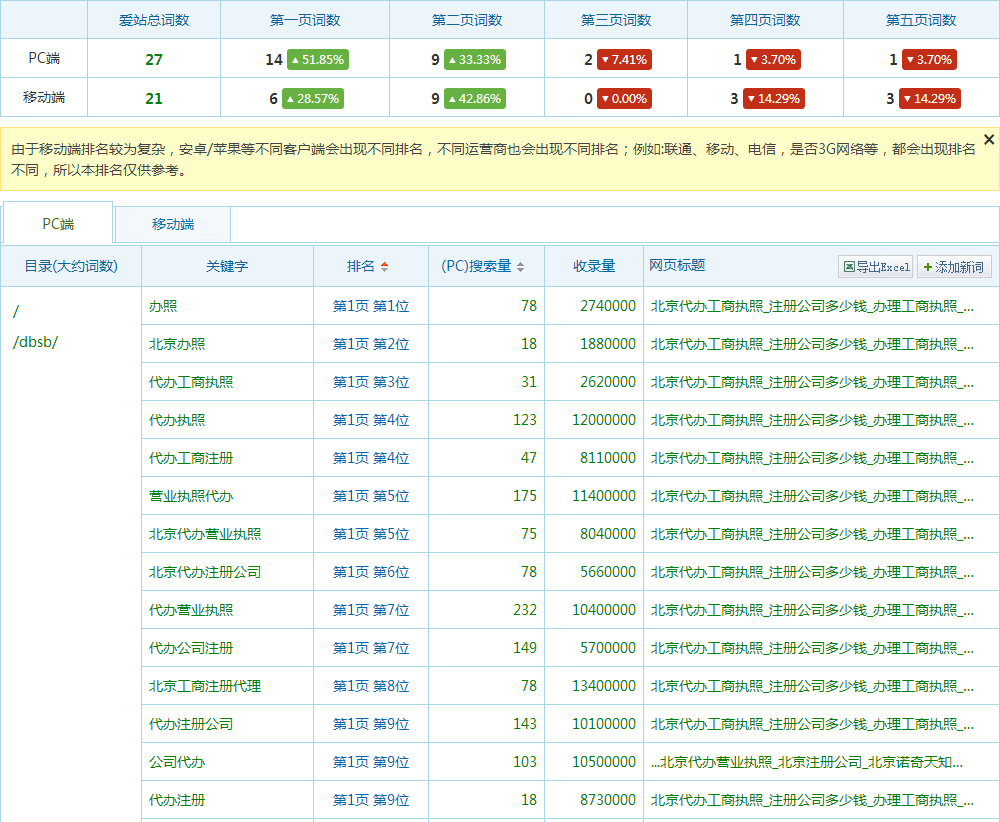Select the root / directory entry
Viewport: 1000px width, 822px height.
click(x=16, y=312)
